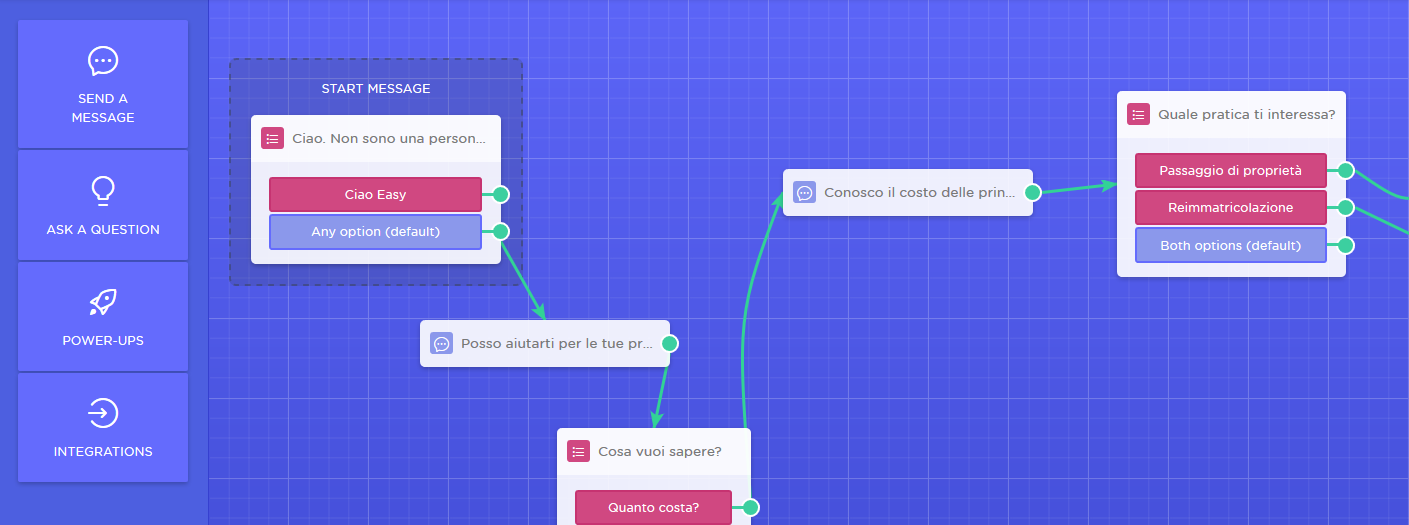Click the 'Cosa vuoi sapere?' block title

tap(660, 451)
